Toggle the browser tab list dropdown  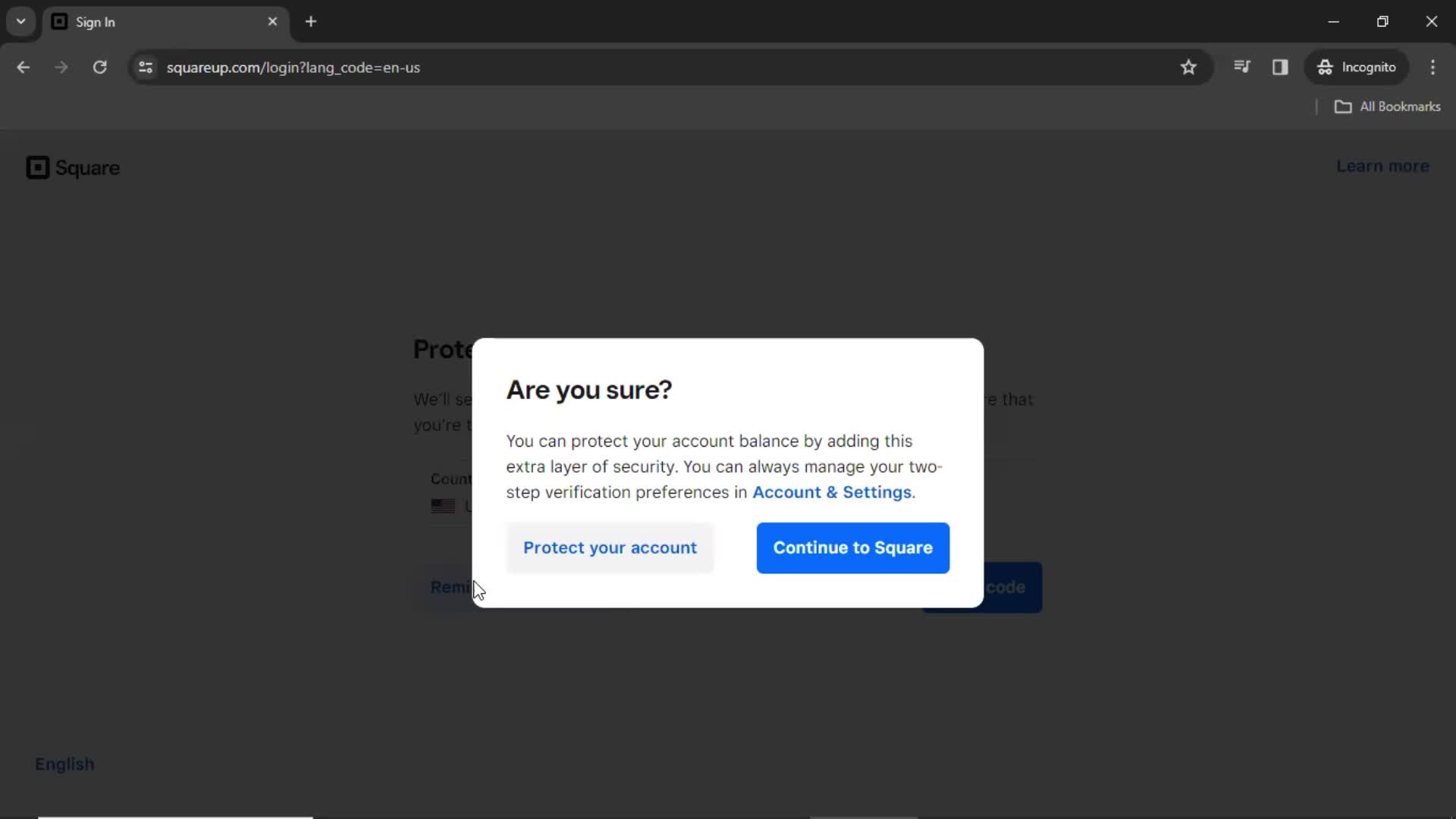click(21, 21)
